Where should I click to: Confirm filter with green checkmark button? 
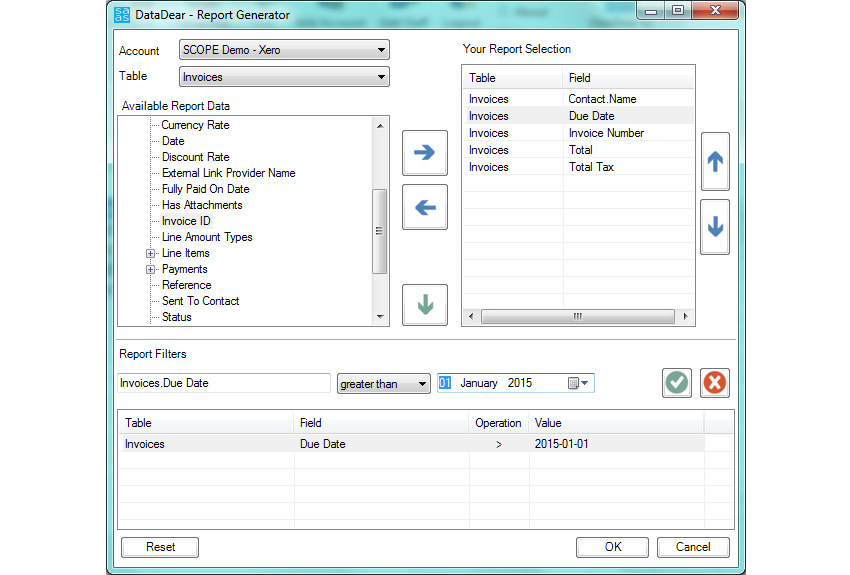point(677,383)
